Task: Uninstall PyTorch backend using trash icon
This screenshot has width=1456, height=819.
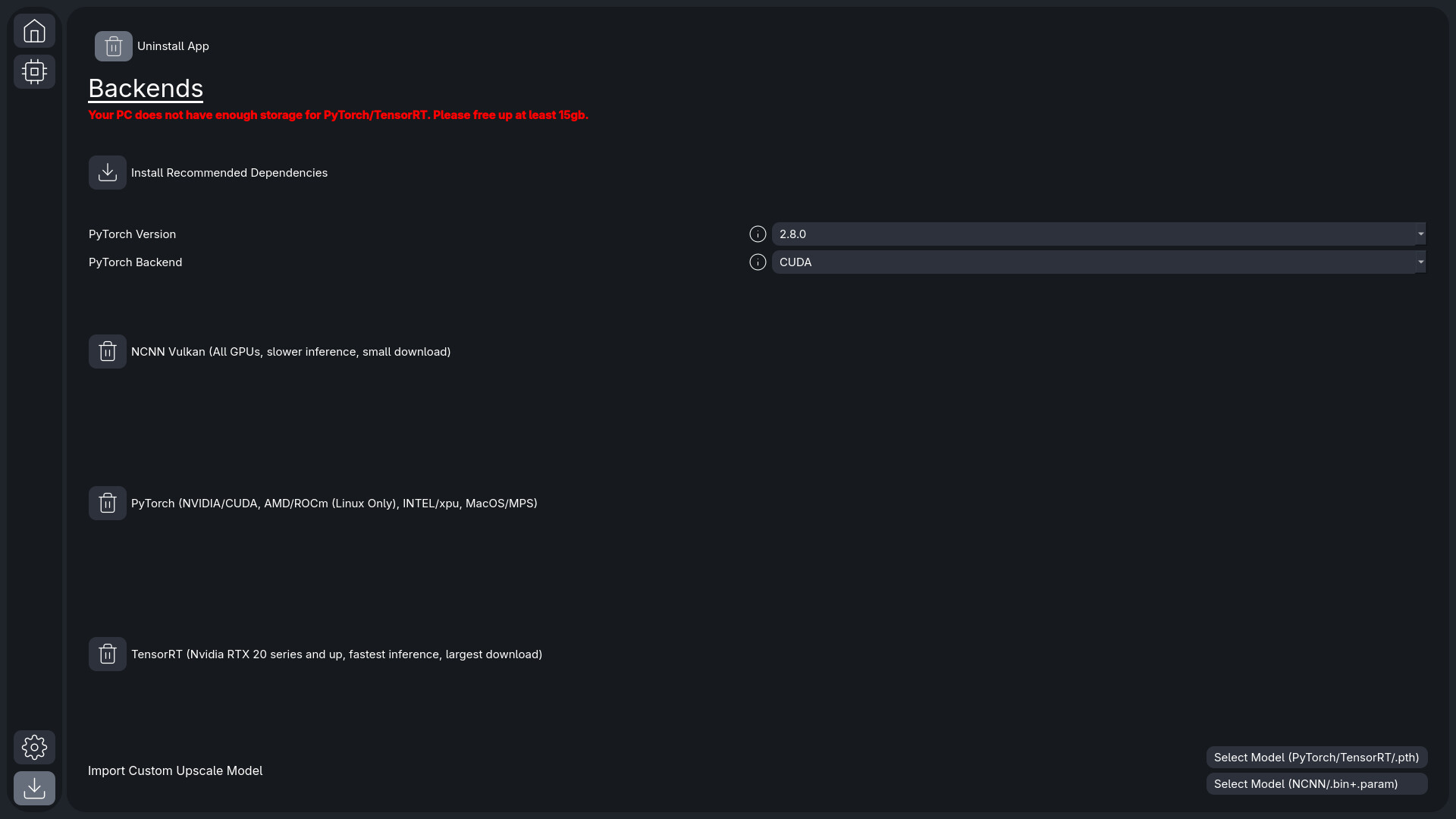Action: (107, 504)
